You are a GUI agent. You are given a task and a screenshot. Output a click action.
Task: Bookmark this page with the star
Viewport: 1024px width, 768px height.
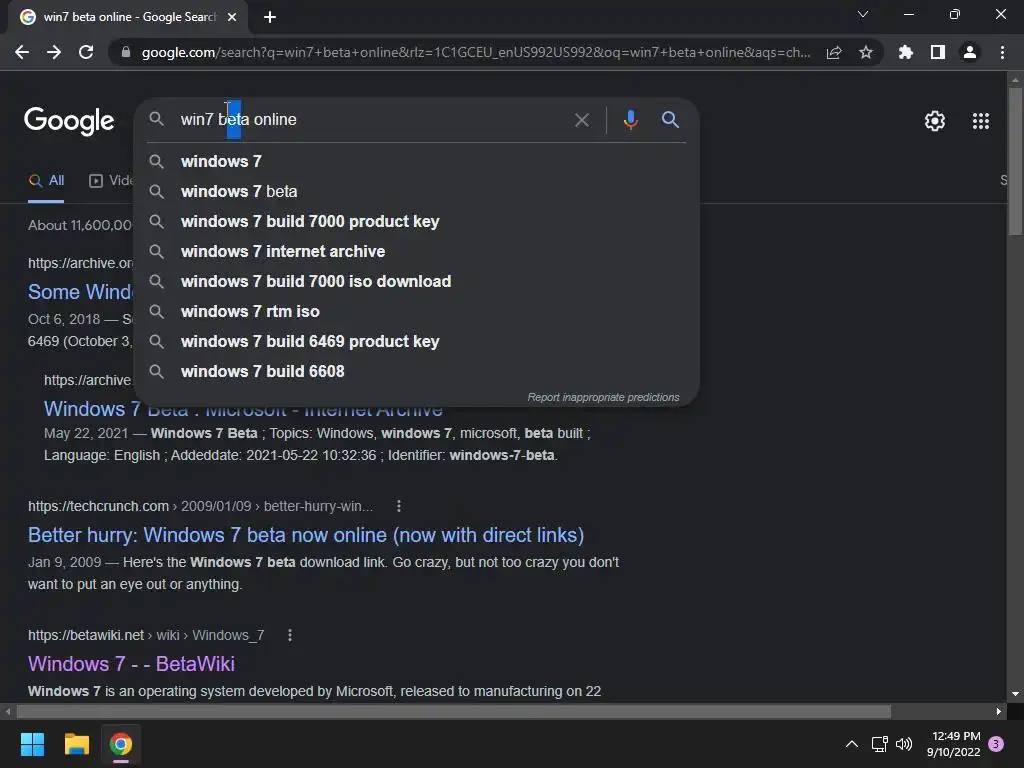tap(866, 52)
